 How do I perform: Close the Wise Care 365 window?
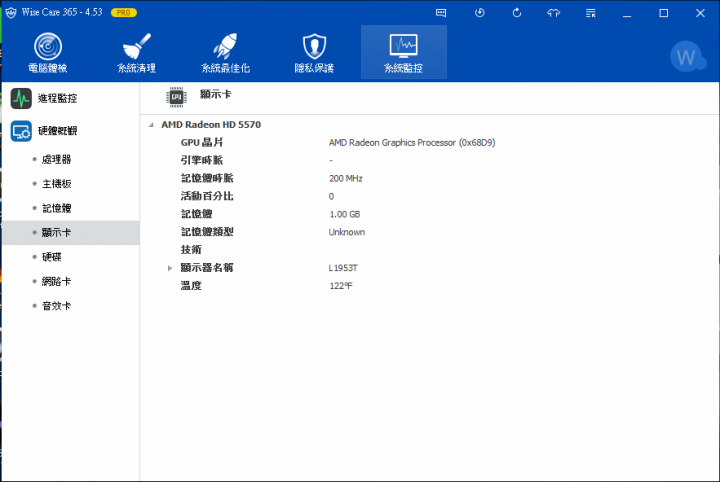coord(700,13)
